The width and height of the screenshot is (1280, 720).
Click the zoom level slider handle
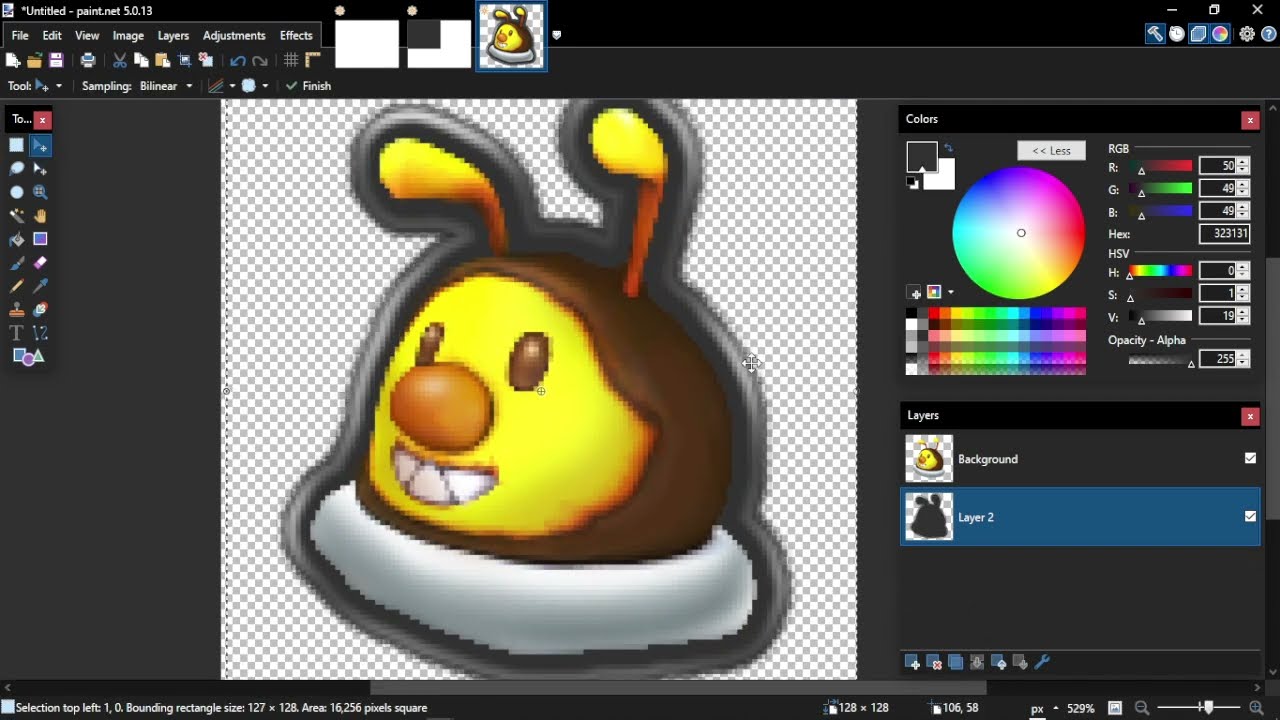(1208, 708)
